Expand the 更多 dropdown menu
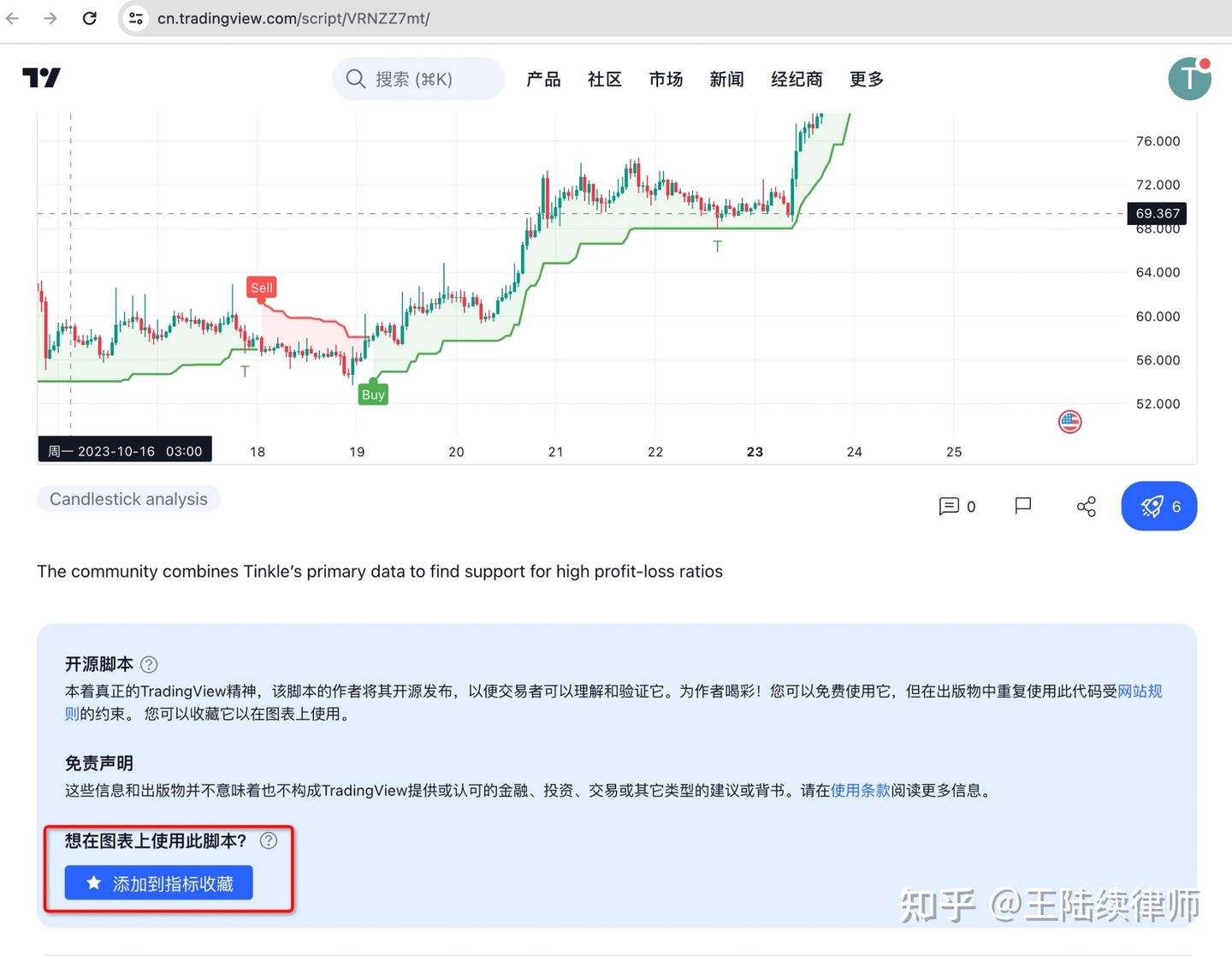 pyautogui.click(x=866, y=79)
